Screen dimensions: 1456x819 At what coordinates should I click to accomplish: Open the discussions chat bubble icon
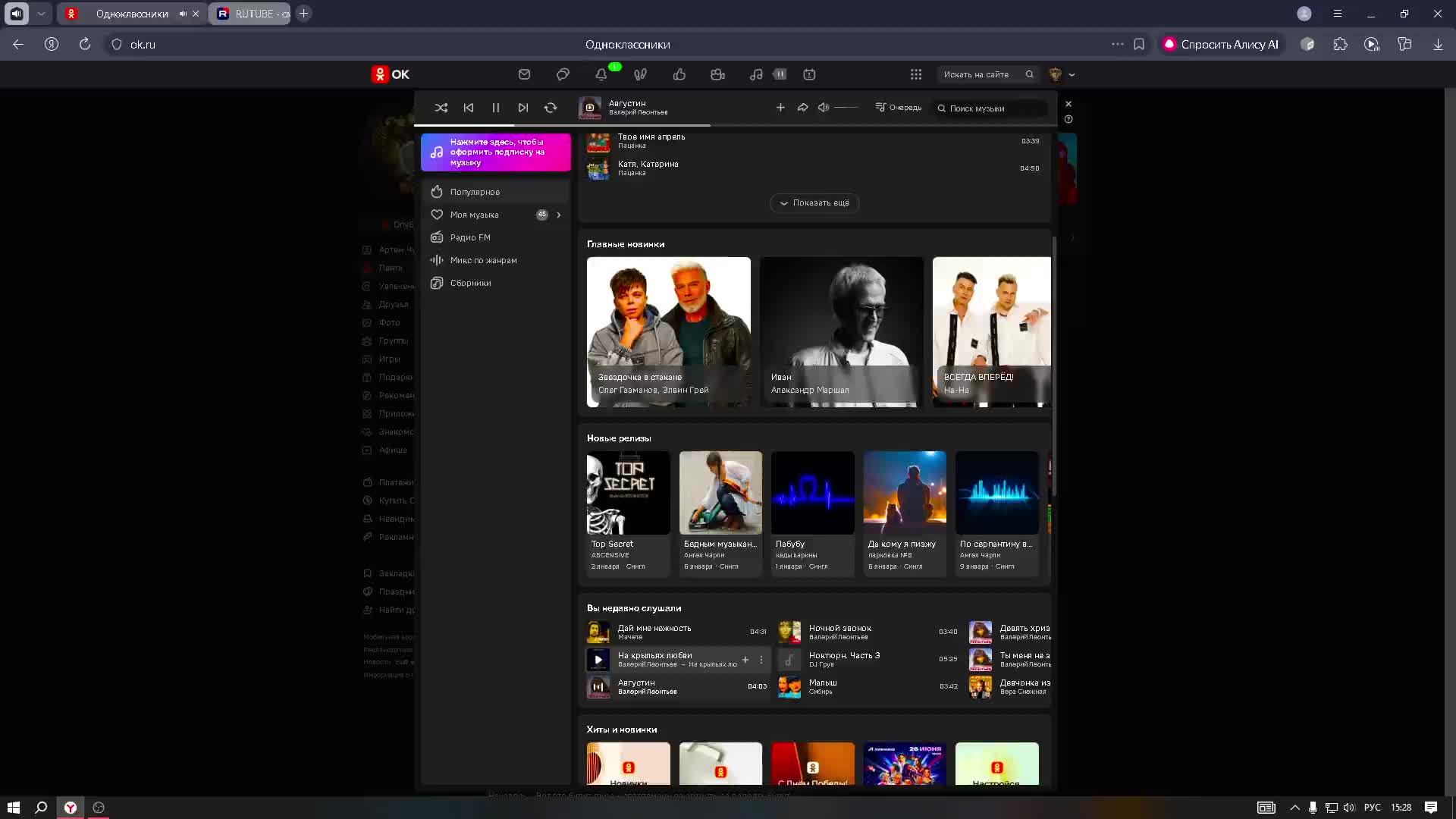click(563, 74)
